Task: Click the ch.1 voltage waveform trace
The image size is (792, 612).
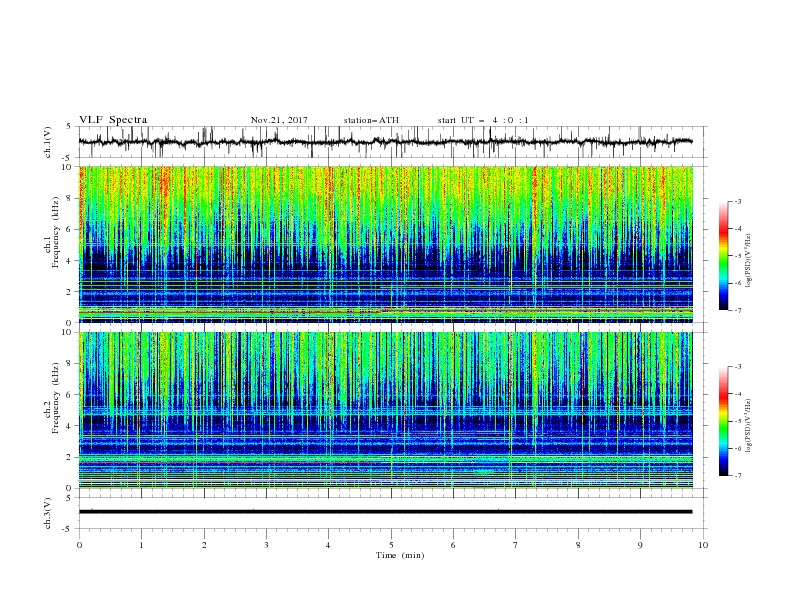Action: pyautogui.click(x=385, y=142)
